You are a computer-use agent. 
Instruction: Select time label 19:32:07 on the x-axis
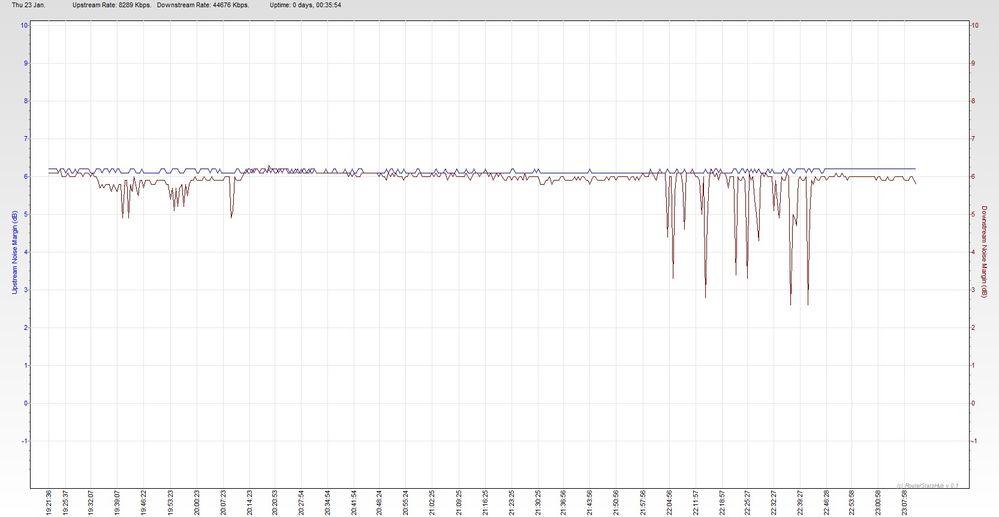[x=90, y=502]
